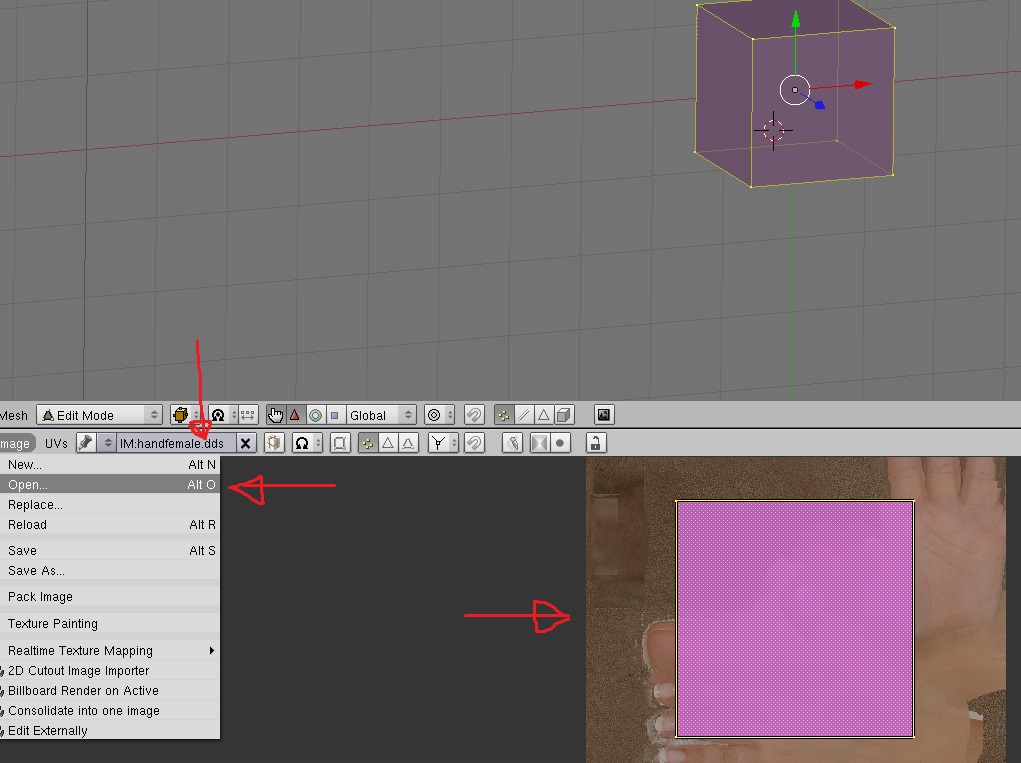Image resolution: width=1021 pixels, height=763 pixels.
Task: Choose Consolidate into one image
Action: pos(110,710)
